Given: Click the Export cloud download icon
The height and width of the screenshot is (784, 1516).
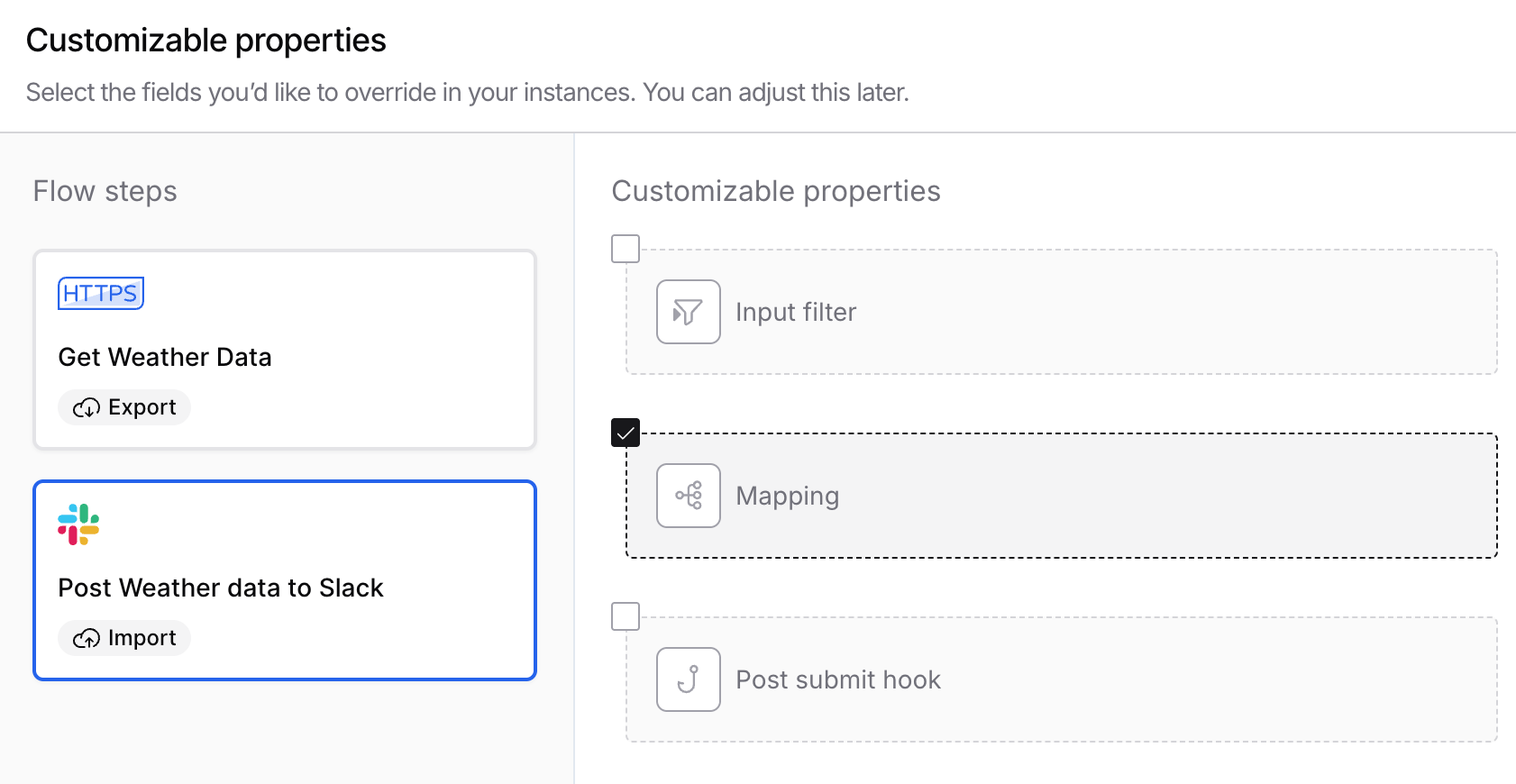Looking at the screenshot, I should pyautogui.click(x=87, y=407).
